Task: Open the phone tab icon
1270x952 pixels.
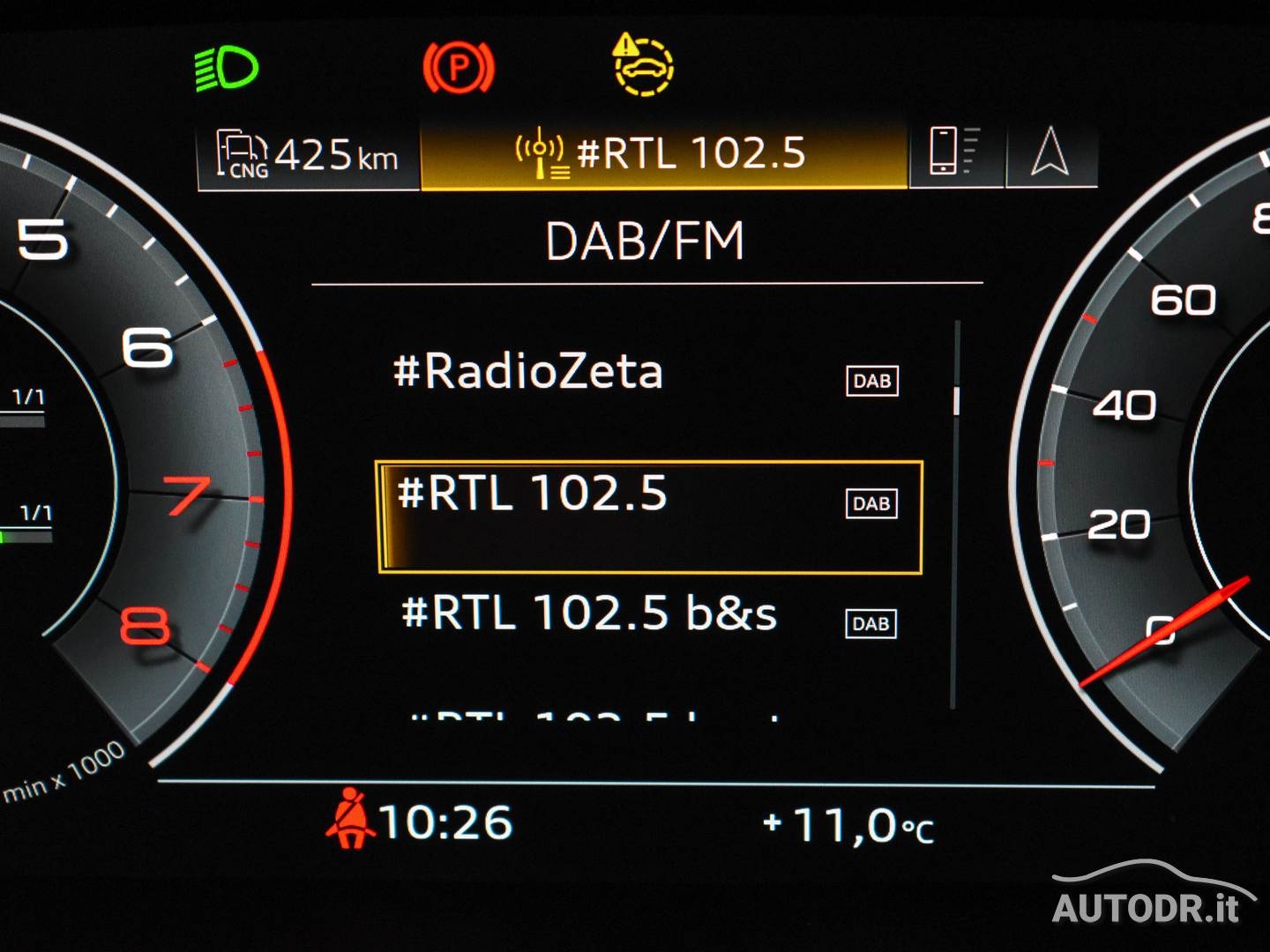Action: [x=953, y=151]
